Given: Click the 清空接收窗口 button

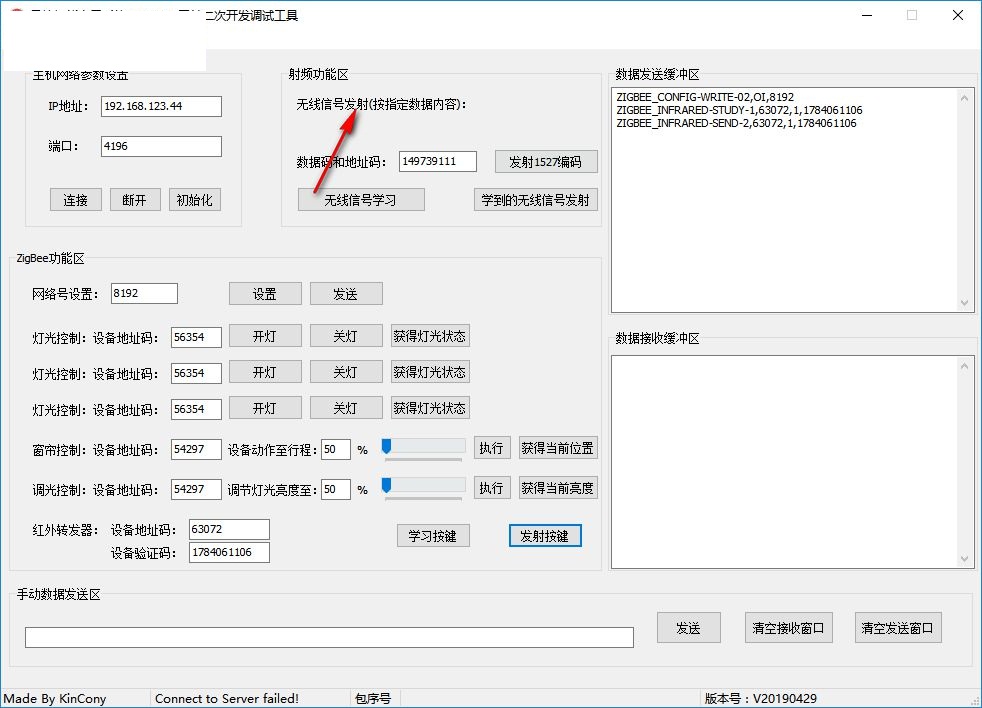Looking at the screenshot, I should point(788,628).
